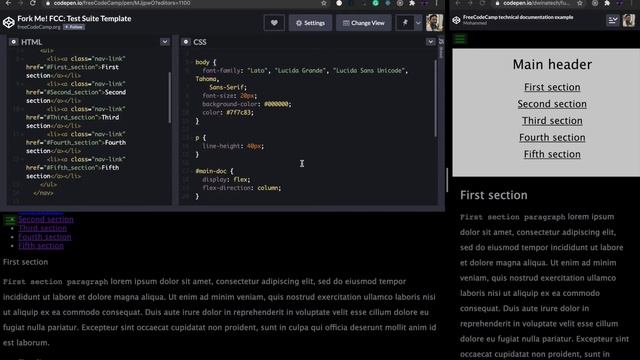Click the '#main-doc {' selector in CSS

(x=214, y=171)
